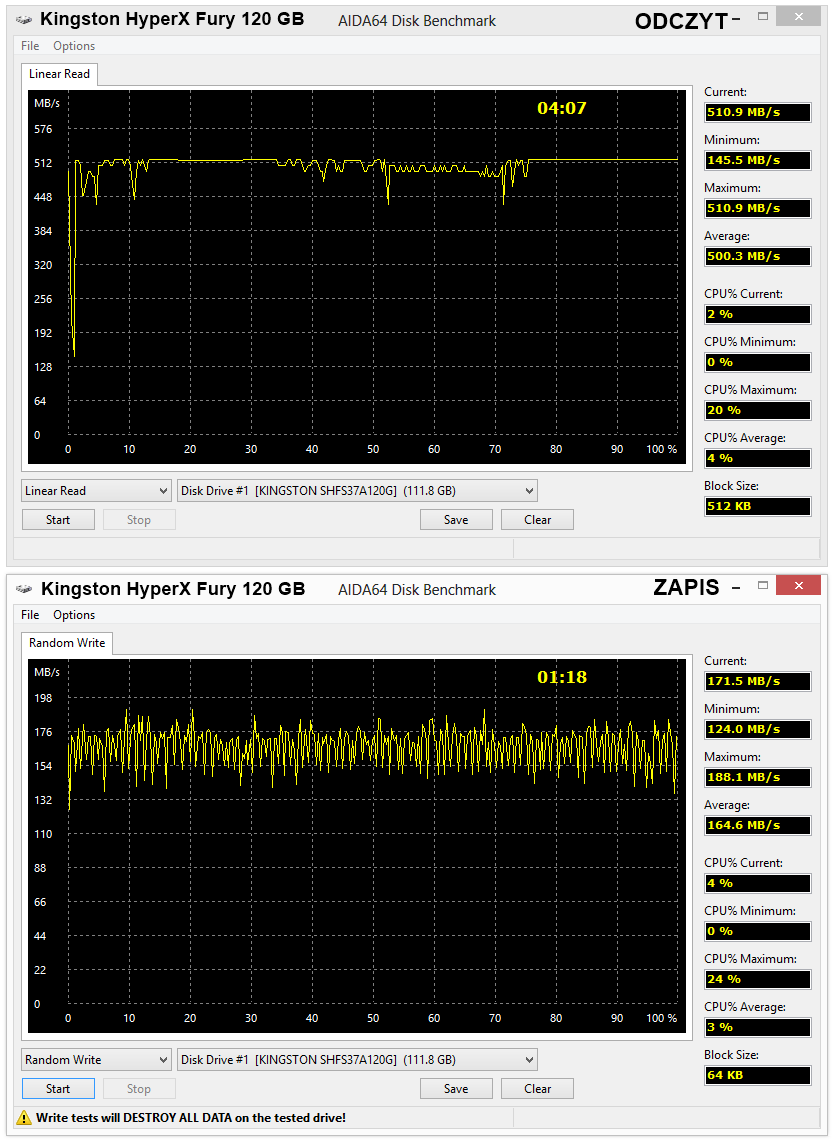Click Save in the Linear Read window
This screenshot has width=832, height=1140.
click(x=456, y=520)
